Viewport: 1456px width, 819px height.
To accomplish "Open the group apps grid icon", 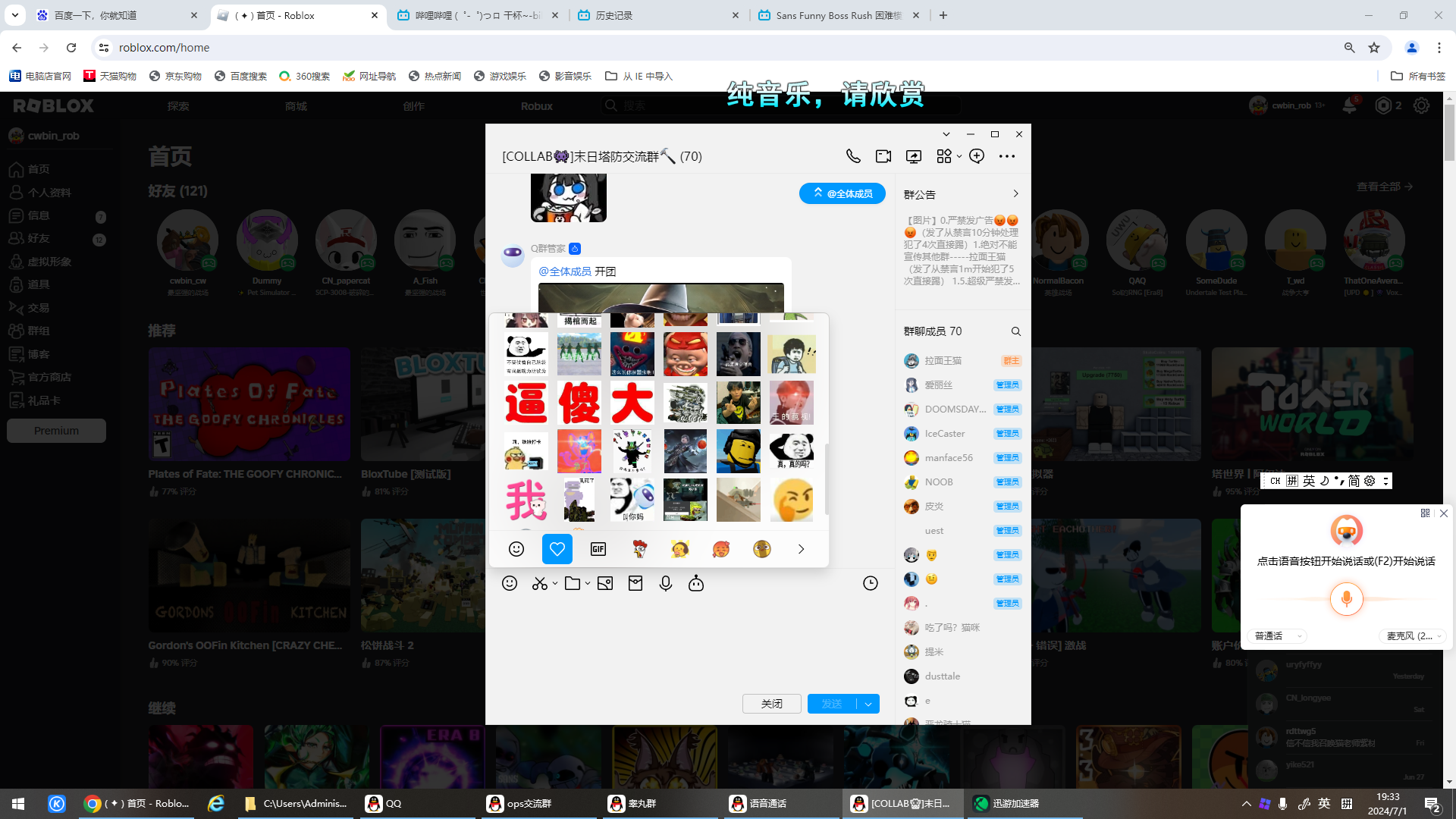I will click(943, 156).
